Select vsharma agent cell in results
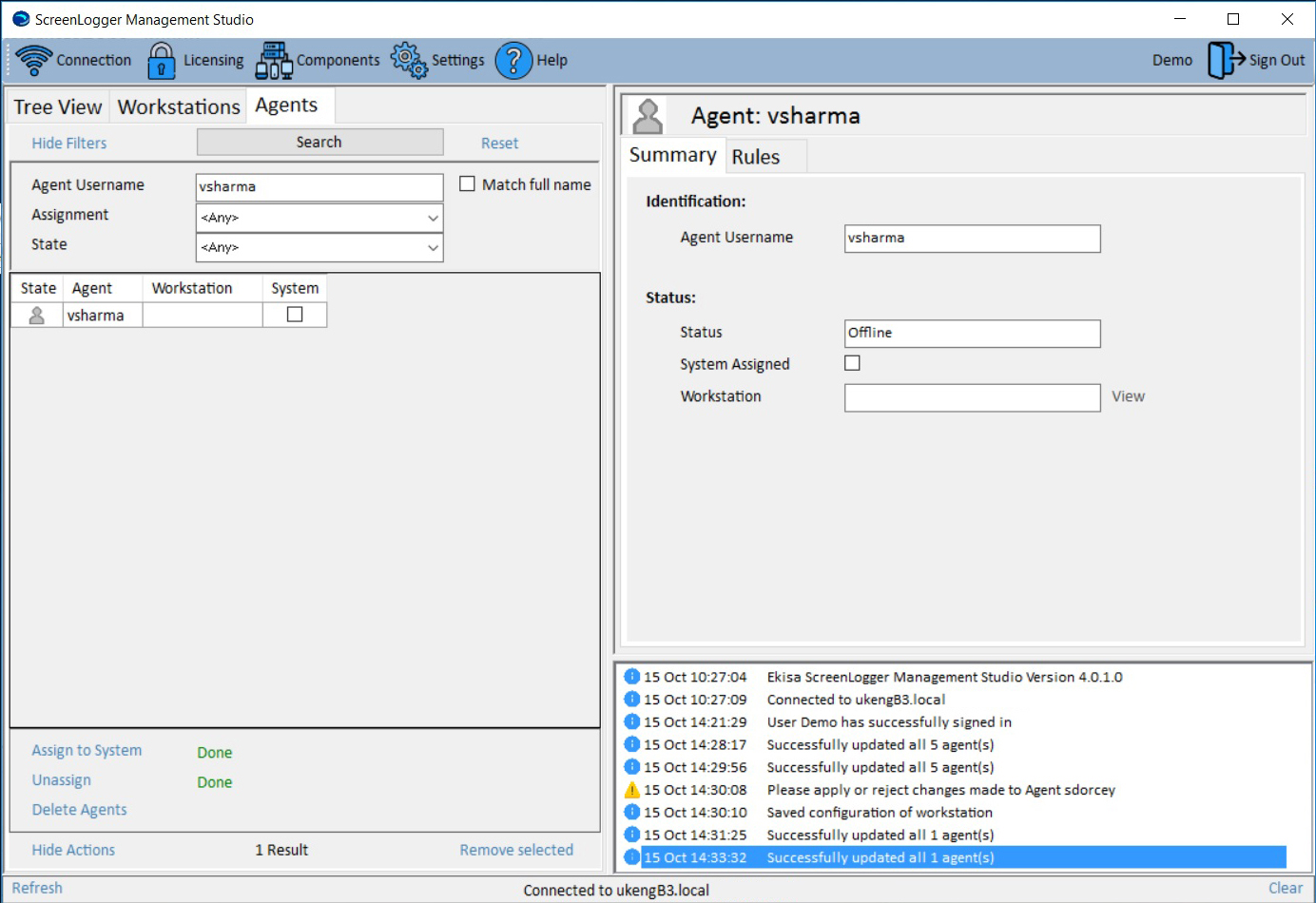This screenshot has width=1316, height=903. (x=103, y=316)
